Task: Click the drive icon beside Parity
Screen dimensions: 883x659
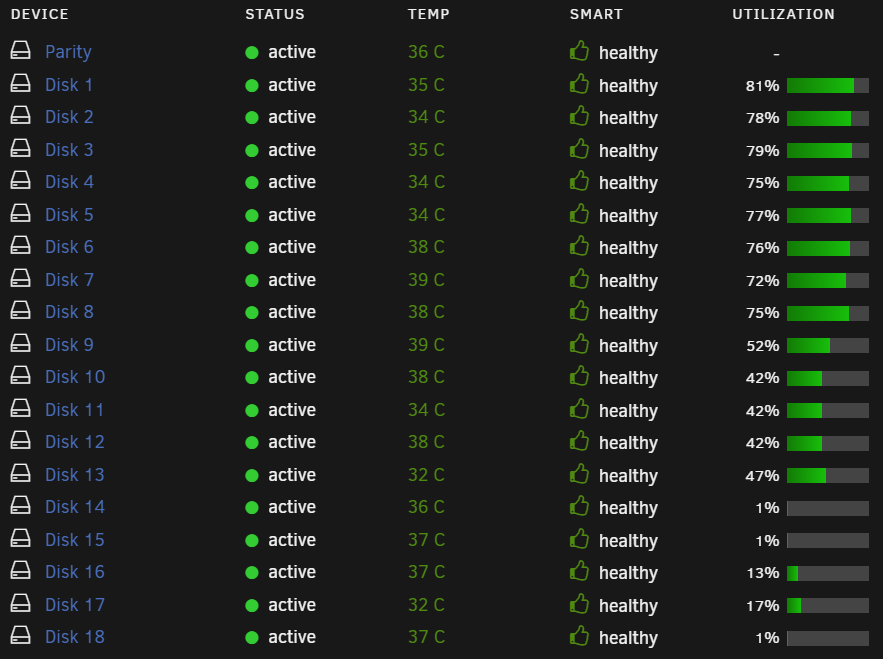Action: click(21, 50)
